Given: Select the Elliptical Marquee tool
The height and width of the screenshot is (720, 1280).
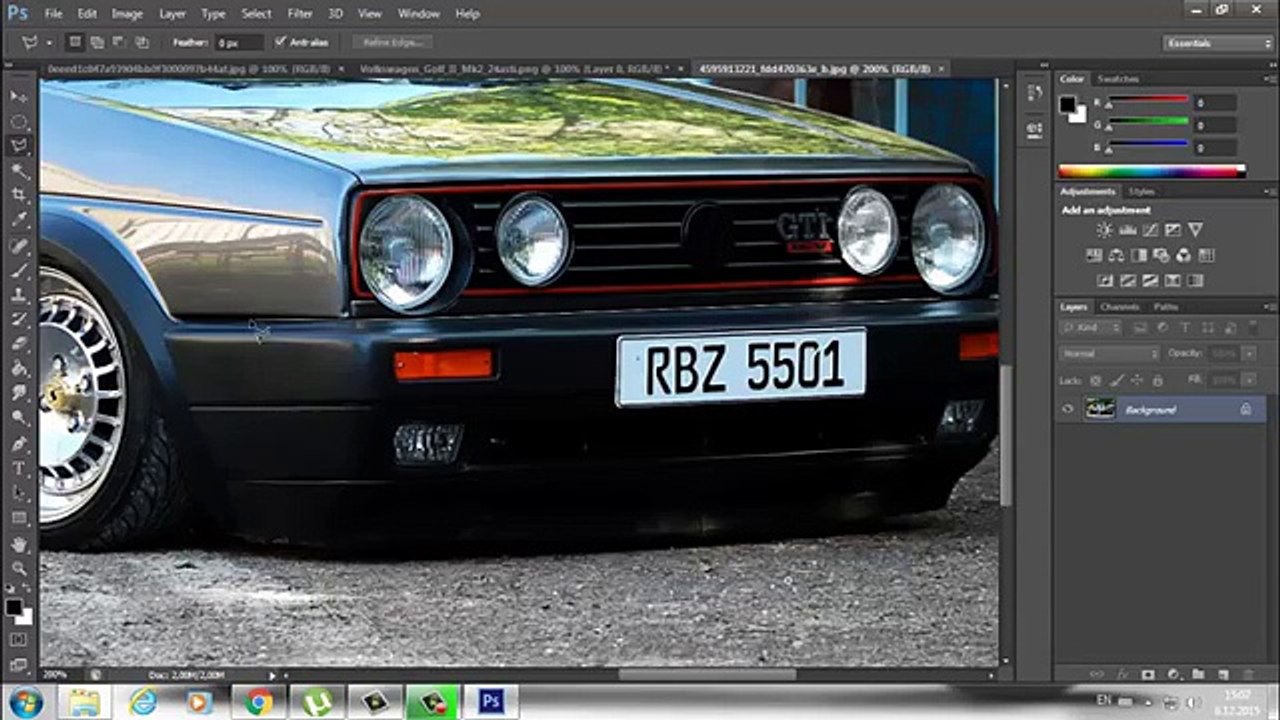Looking at the screenshot, I should click(19, 121).
